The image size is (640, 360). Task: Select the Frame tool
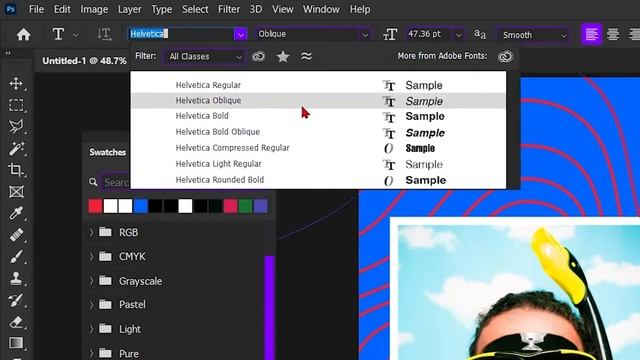(16, 191)
